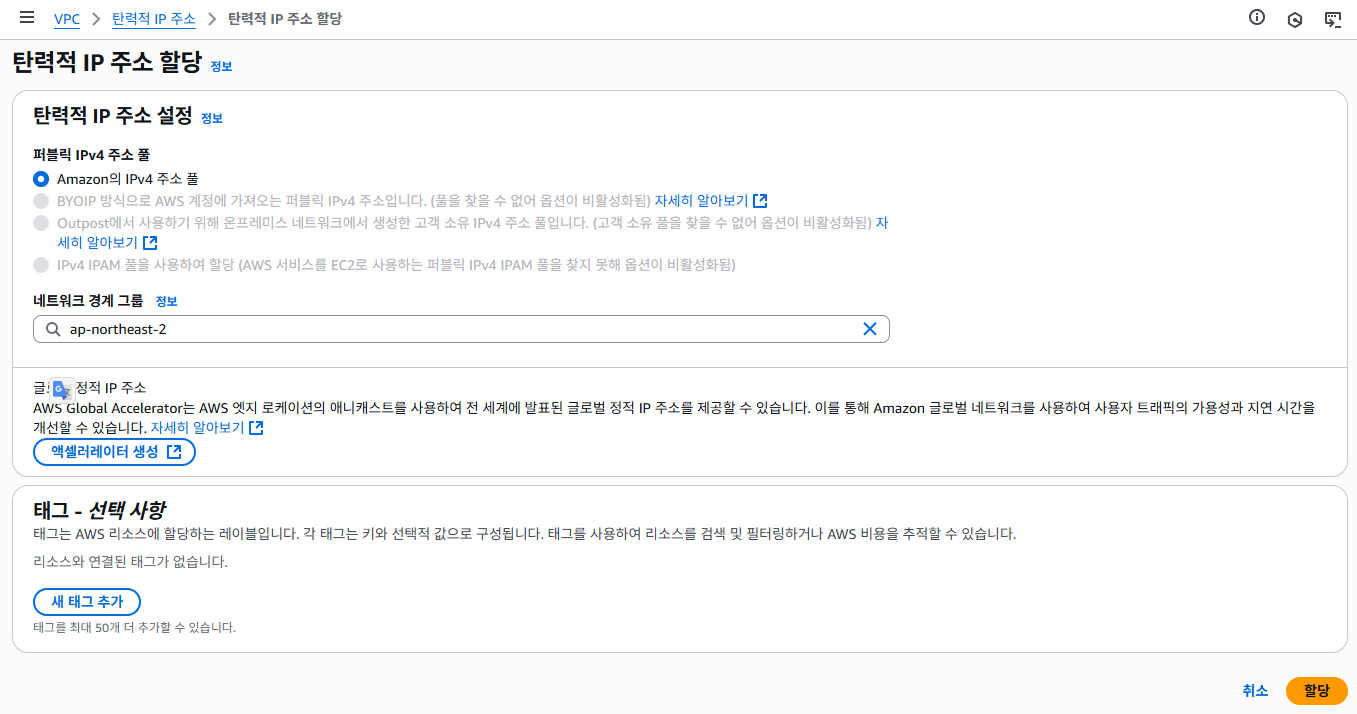Click the 퍼블릭 IPv4 주소 풀 label
Viewport: 1357px width, 714px height.
click(x=92, y=155)
